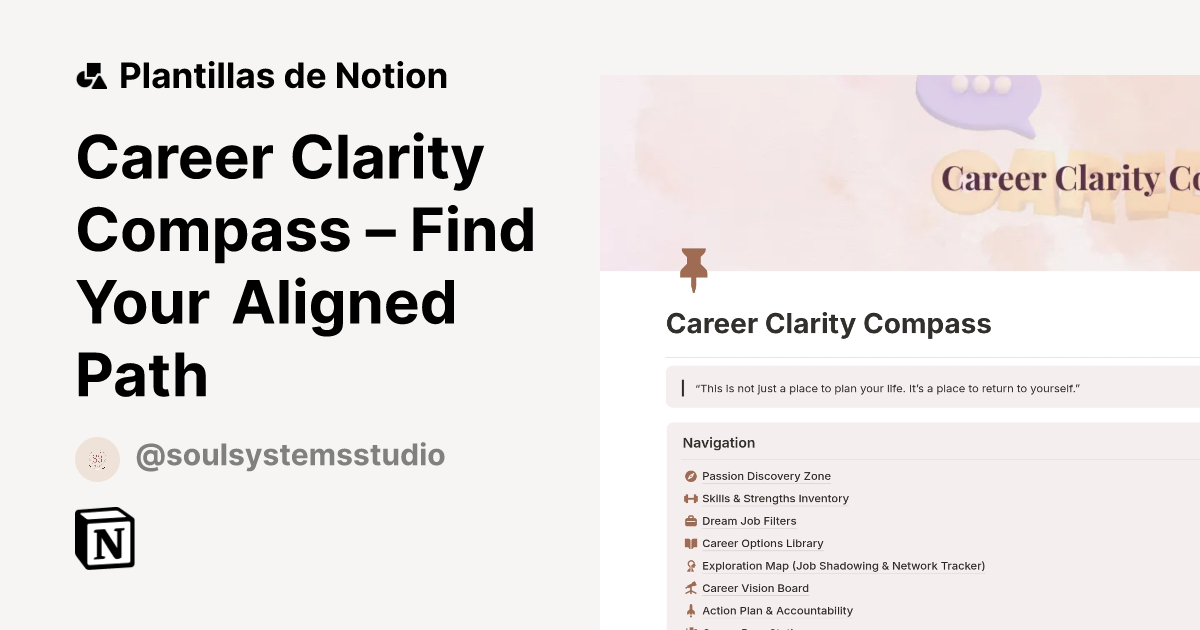
Task: Open the Career Options Library link
Action: click(x=762, y=543)
